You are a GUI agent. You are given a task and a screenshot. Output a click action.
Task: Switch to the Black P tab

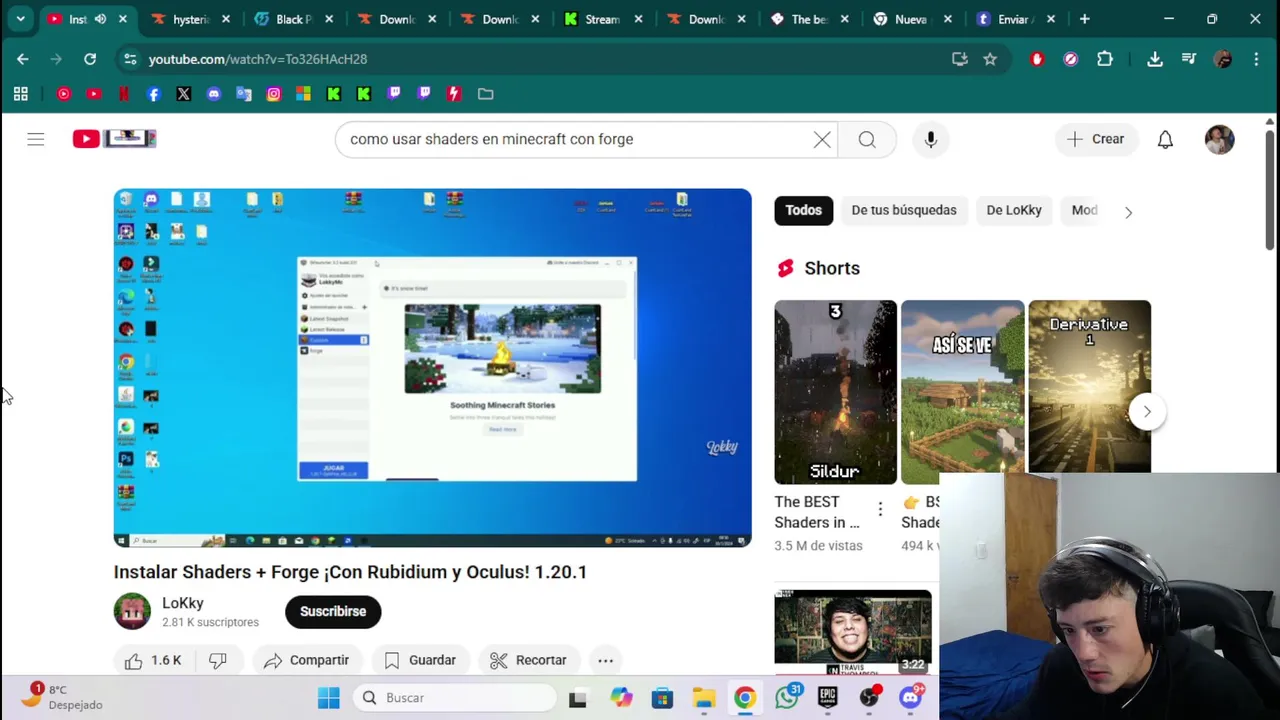(x=293, y=19)
